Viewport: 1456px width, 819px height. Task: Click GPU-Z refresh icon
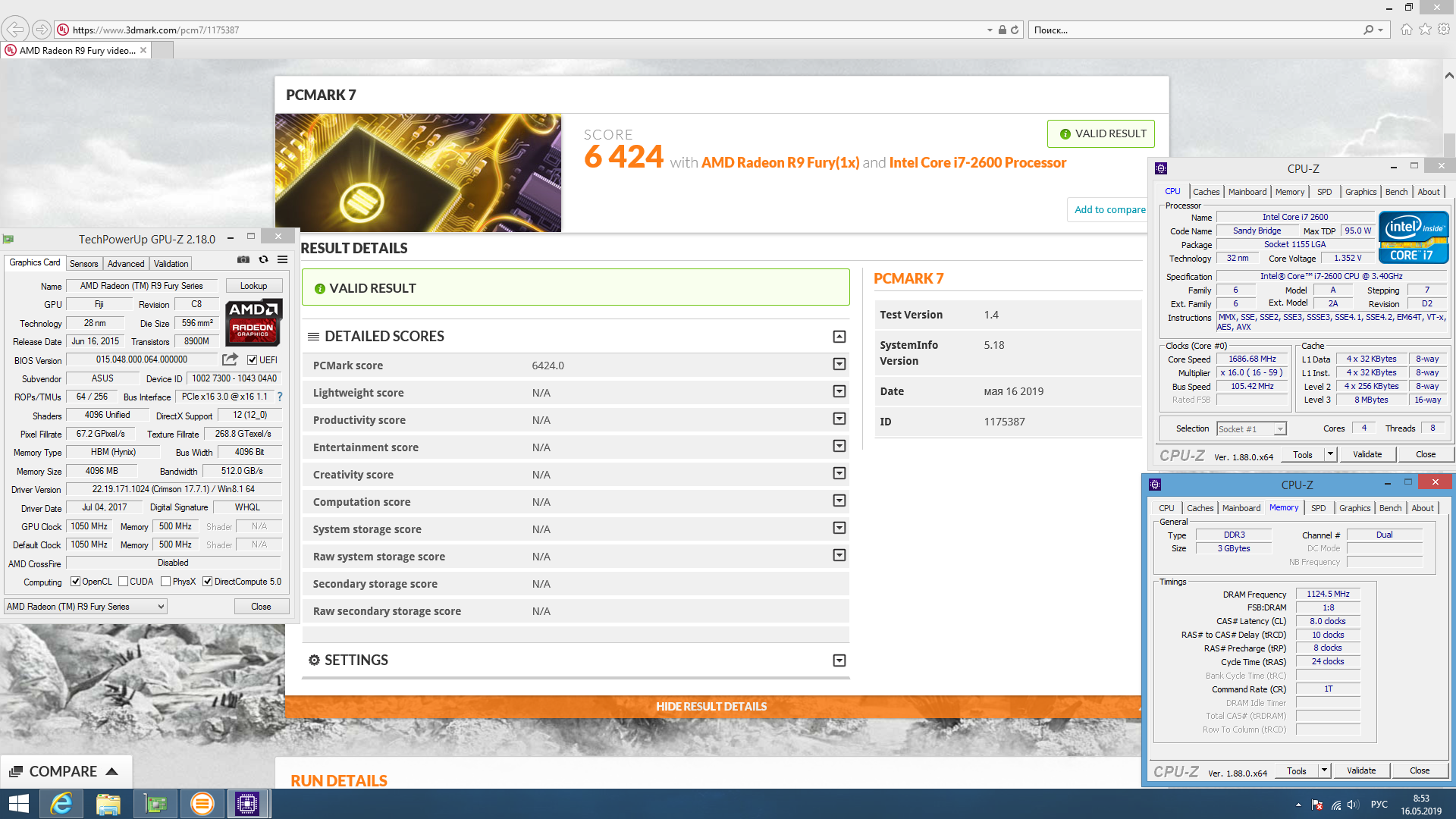pyautogui.click(x=263, y=259)
